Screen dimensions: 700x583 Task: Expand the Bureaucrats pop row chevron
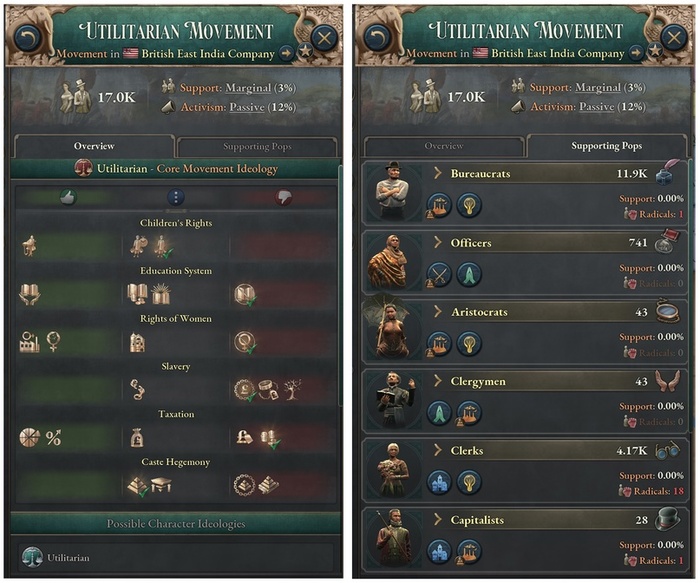pyautogui.click(x=438, y=173)
